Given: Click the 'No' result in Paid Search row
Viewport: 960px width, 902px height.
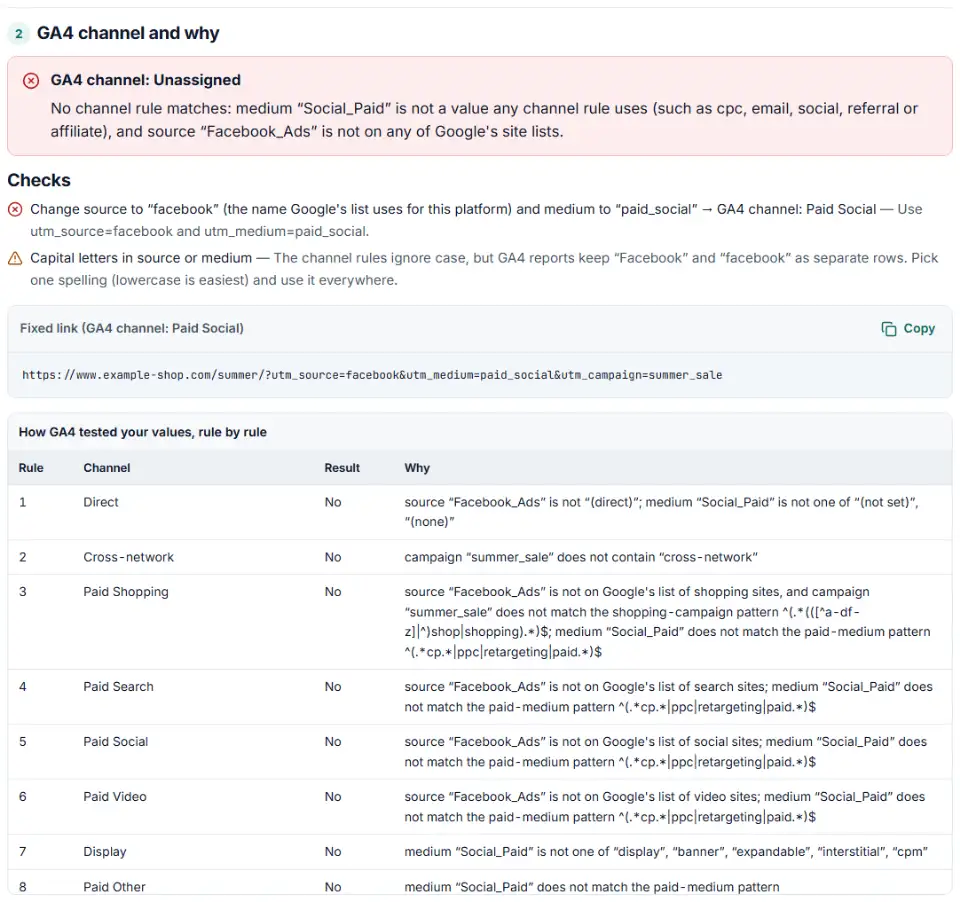Looking at the screenshot, I should 333,687.
